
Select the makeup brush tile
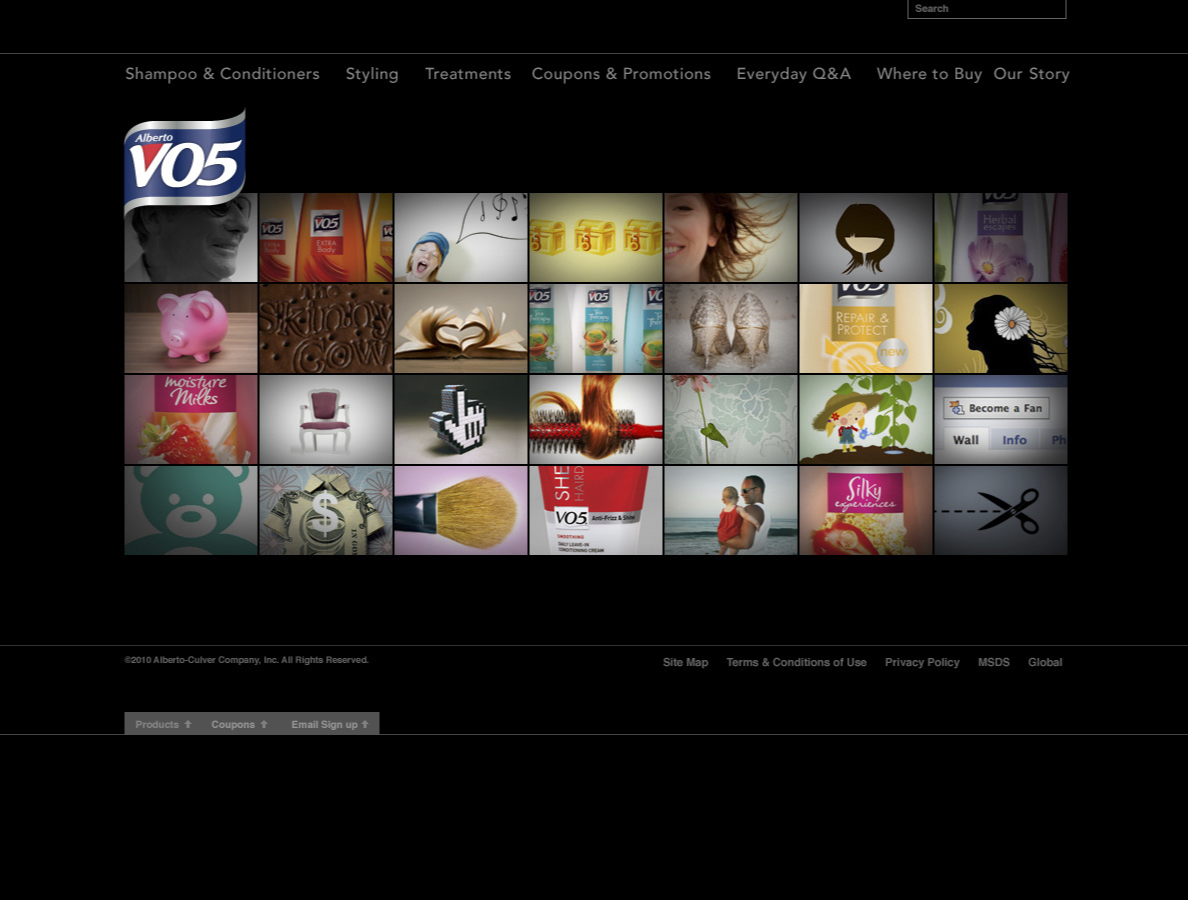pyautogui.click(x=461, y=511)
